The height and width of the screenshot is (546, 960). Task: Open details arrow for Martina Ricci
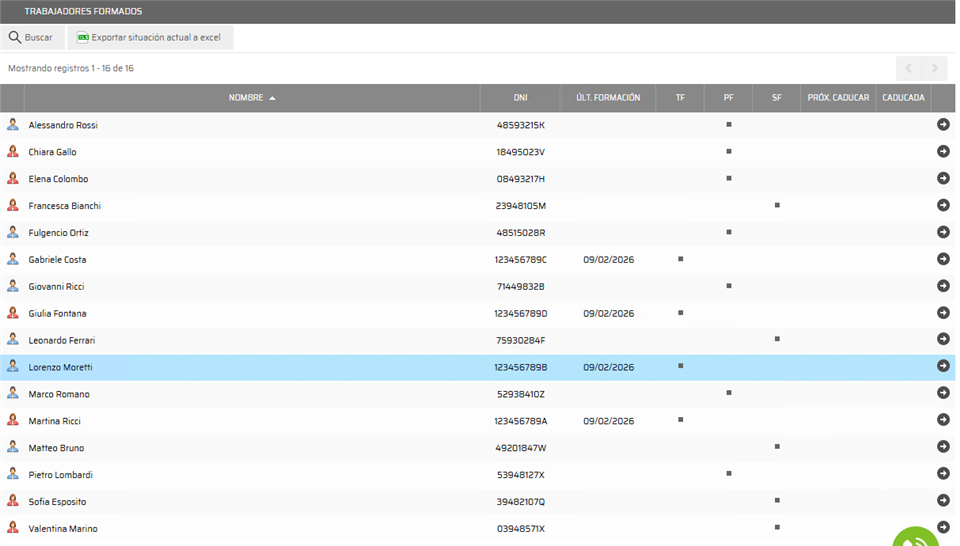point(943,419)
